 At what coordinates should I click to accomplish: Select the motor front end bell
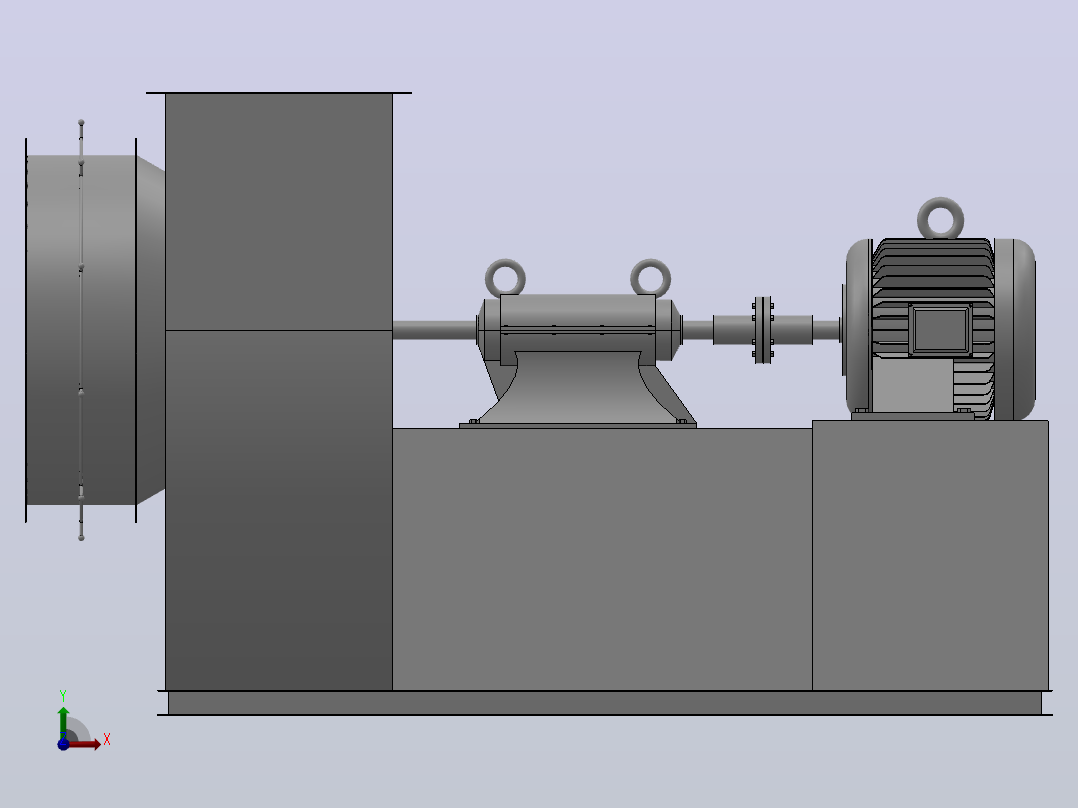pyautogui.click(x=859, y=327)
